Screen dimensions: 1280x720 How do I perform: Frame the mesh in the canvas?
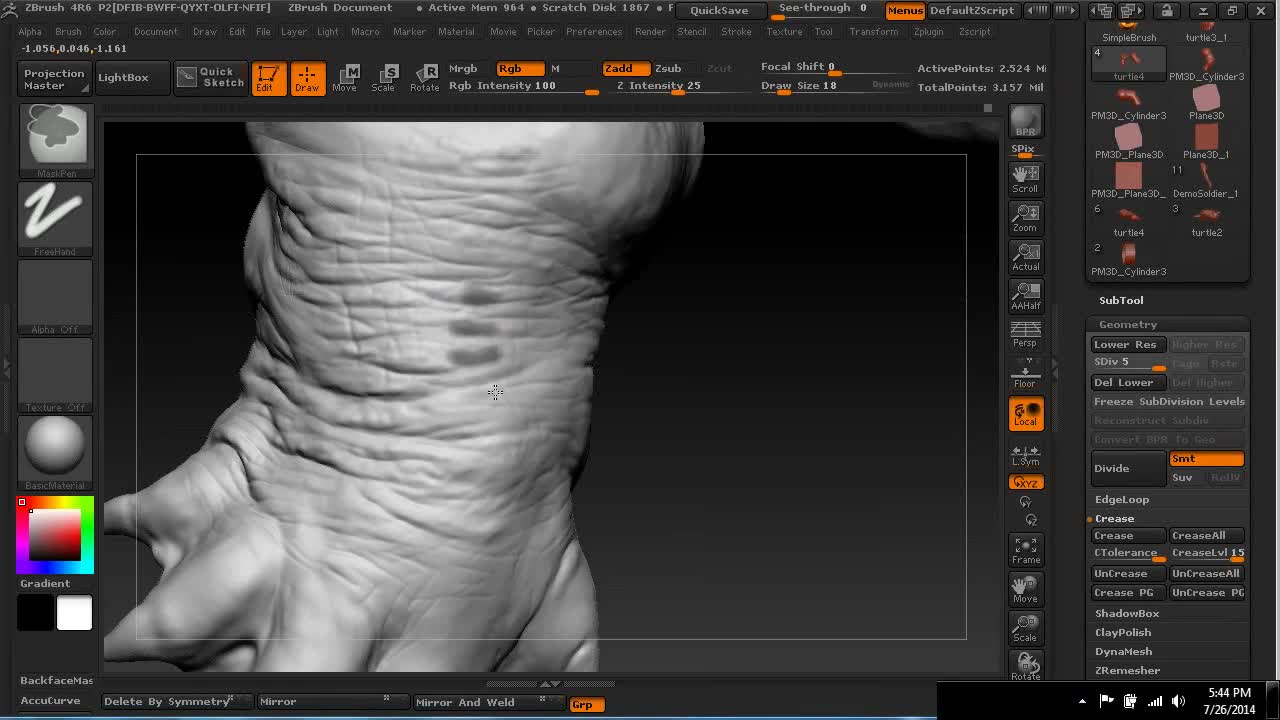pos(1025,550)
